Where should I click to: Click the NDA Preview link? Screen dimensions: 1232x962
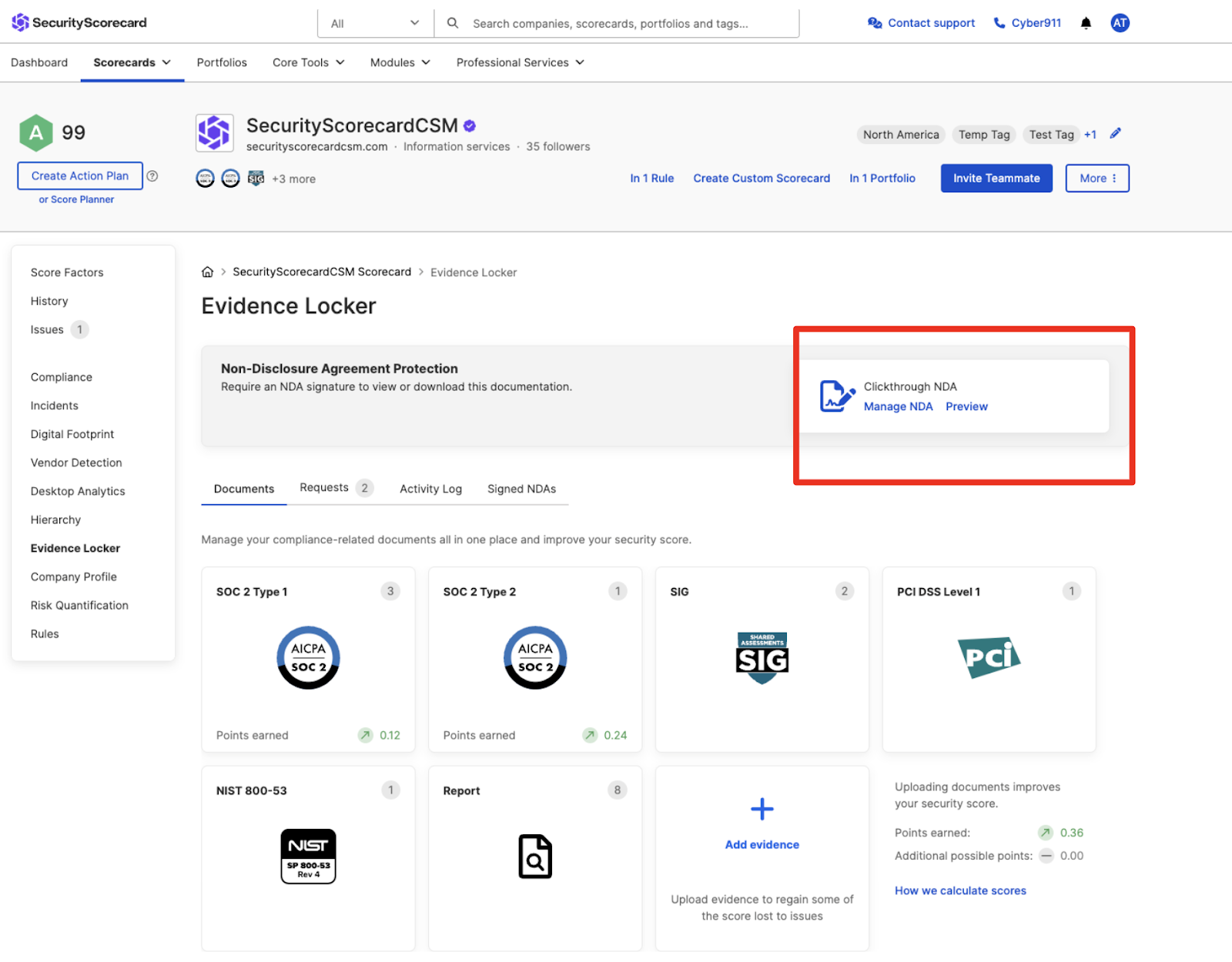pos(966,406)
